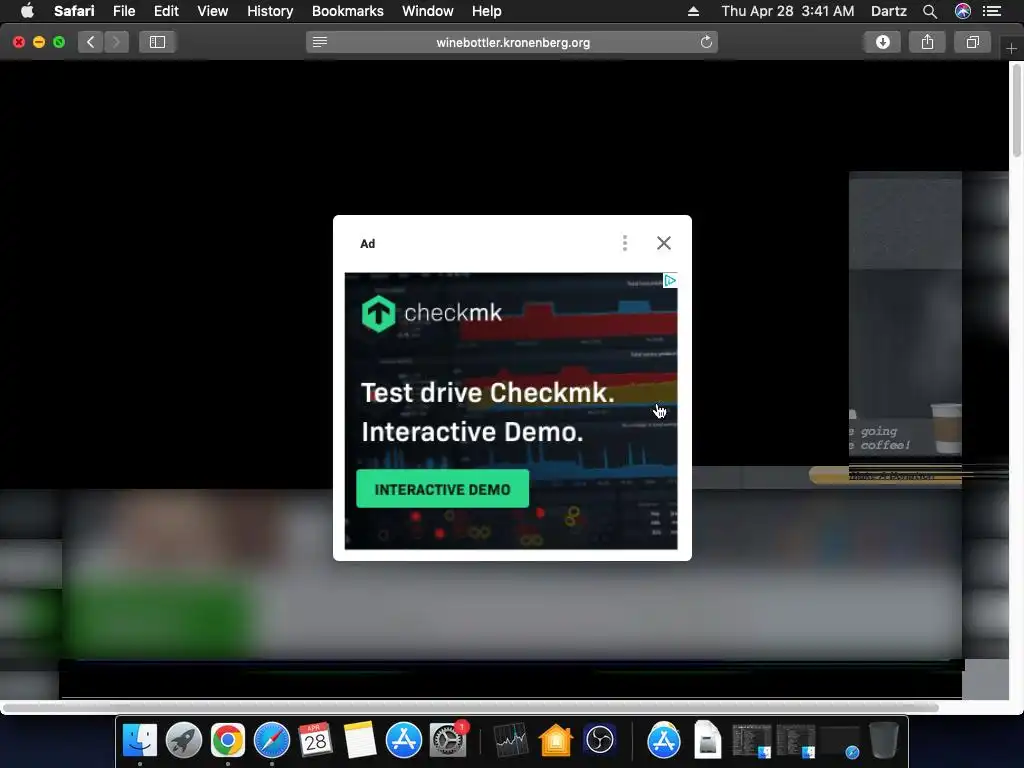Open Applications folder stack in Dock
Screen dimensions: 1024x768
pos(664,741)
